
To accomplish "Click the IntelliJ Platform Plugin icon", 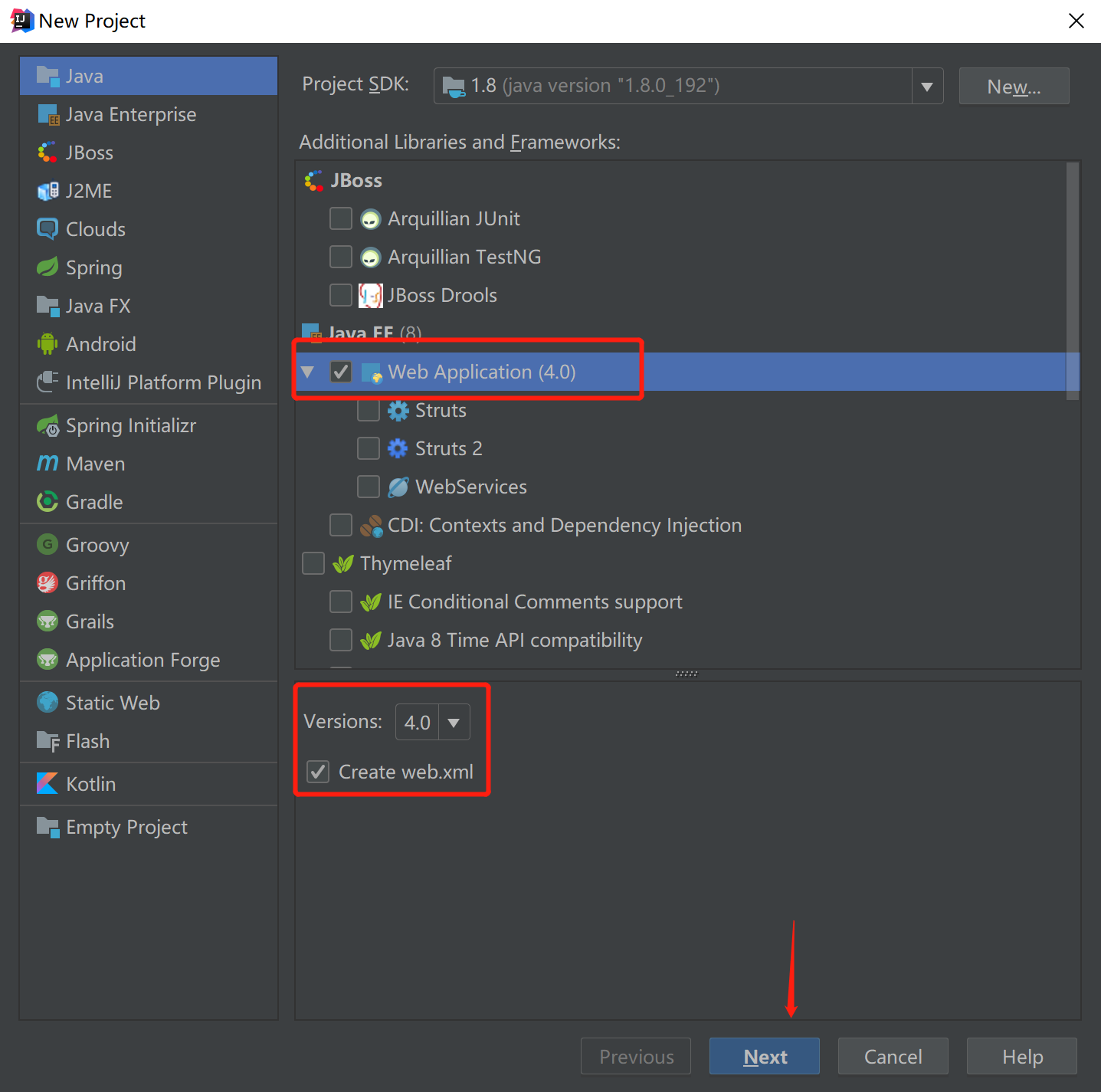I will tap(48, 382).
